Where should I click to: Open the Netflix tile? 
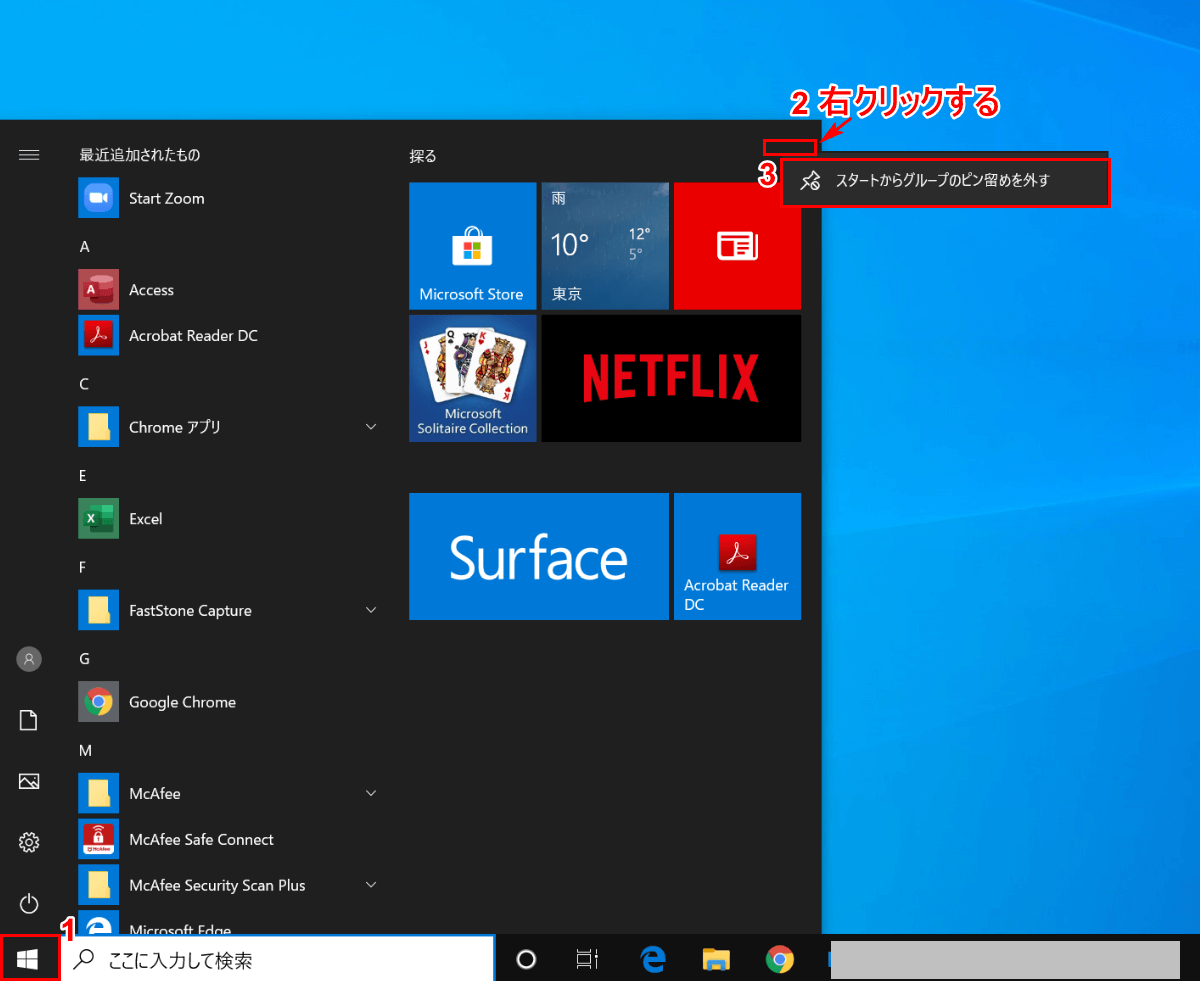(671, 378)
